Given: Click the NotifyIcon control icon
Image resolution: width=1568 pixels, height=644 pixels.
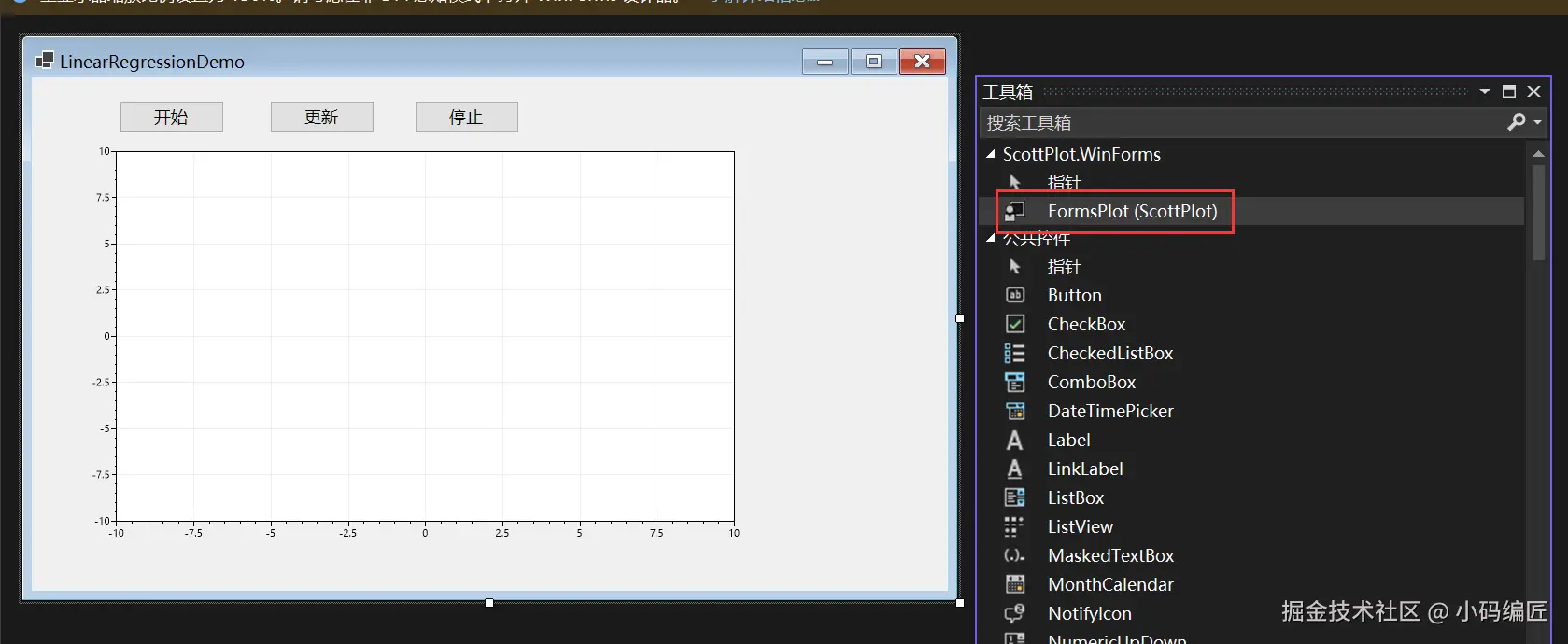Looking at the screenshot, I should click(x=1015, y=613).
